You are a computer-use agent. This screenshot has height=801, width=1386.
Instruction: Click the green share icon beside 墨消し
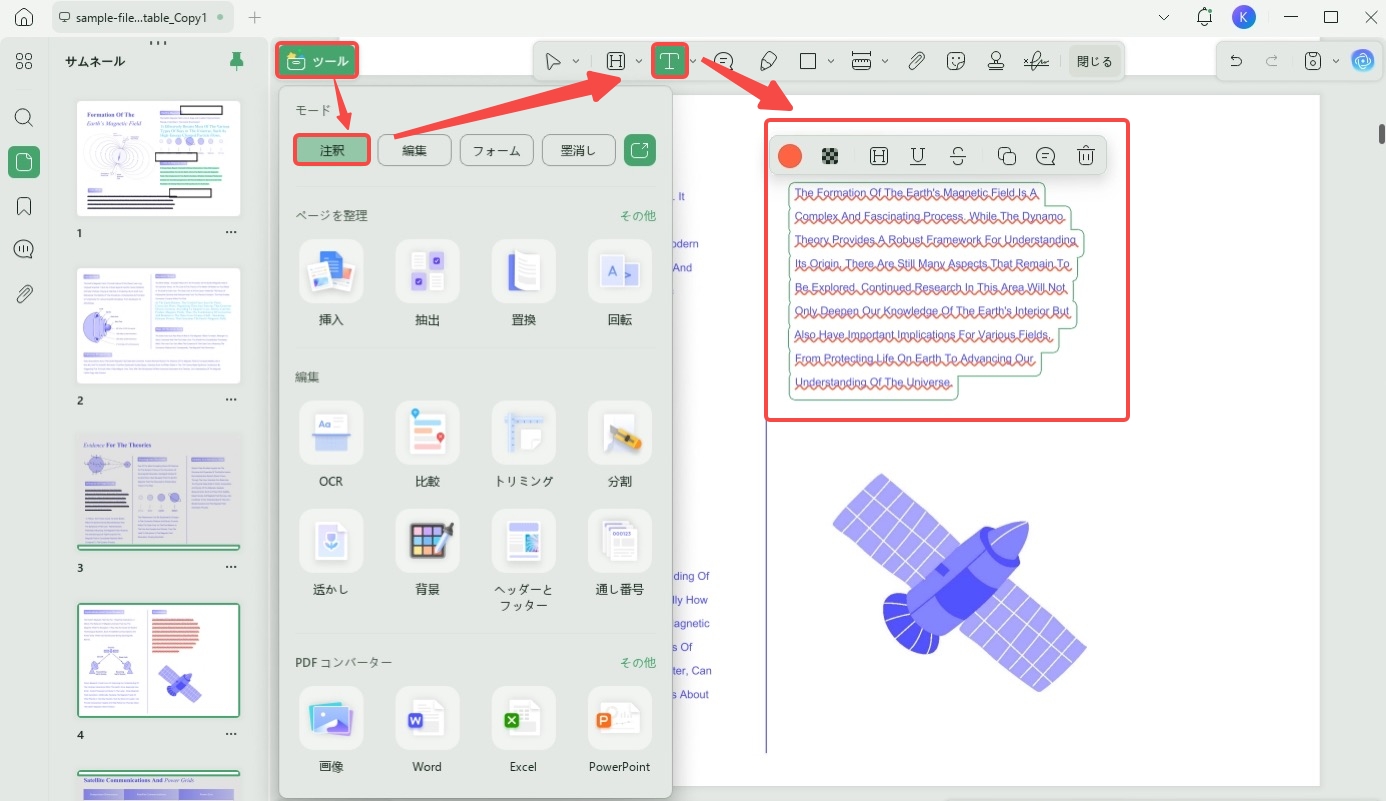pos(640,150)
